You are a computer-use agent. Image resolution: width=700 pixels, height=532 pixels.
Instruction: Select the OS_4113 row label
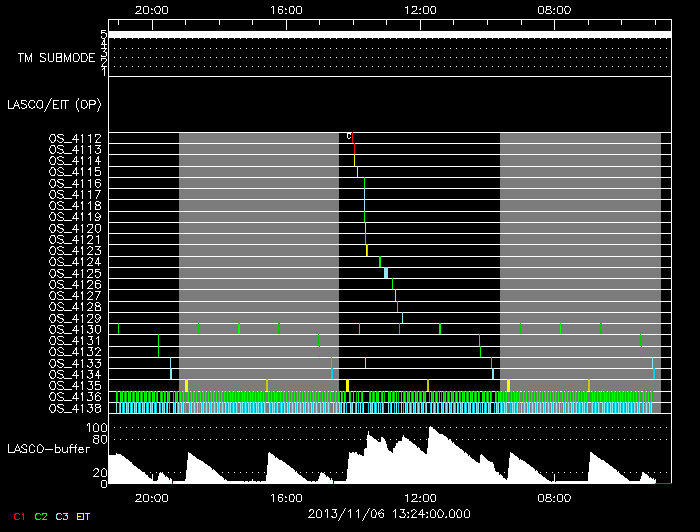click(75, 150)
